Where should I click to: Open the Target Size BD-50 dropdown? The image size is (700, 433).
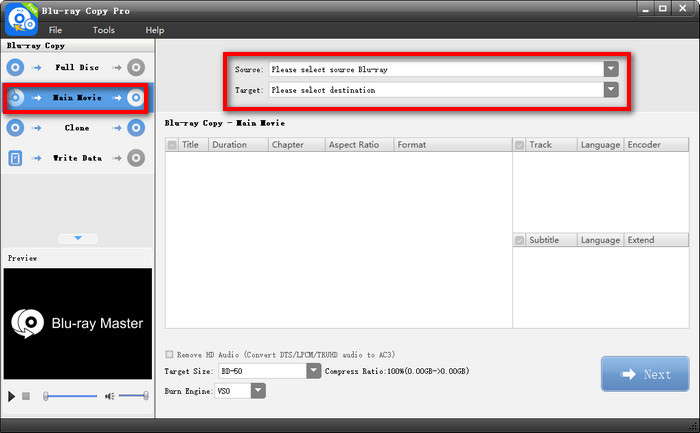314,371
